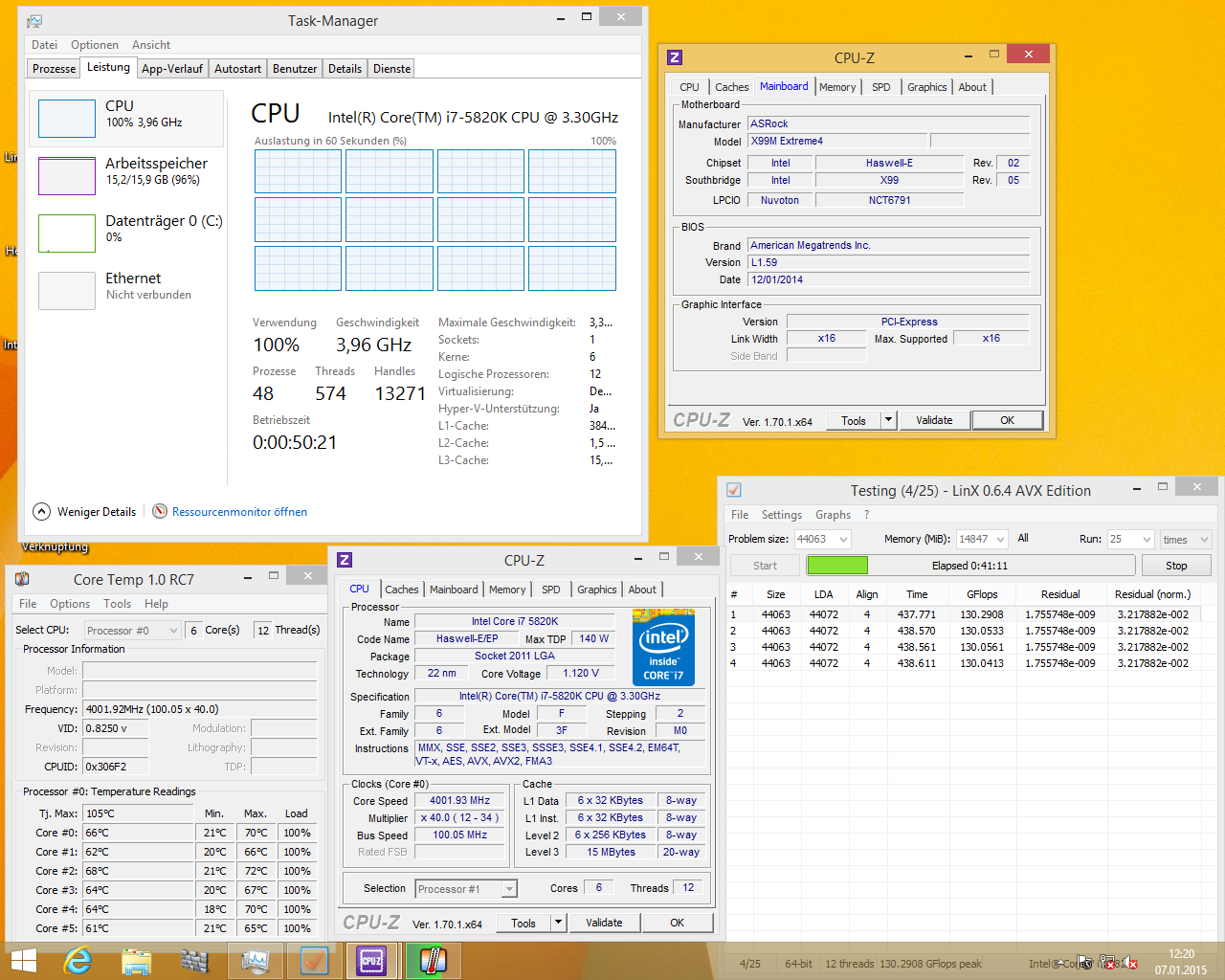Viewport: 1225px width, 980px height.
Task: Open the Dienste tab in Task Manager
Action: [391, 69]
